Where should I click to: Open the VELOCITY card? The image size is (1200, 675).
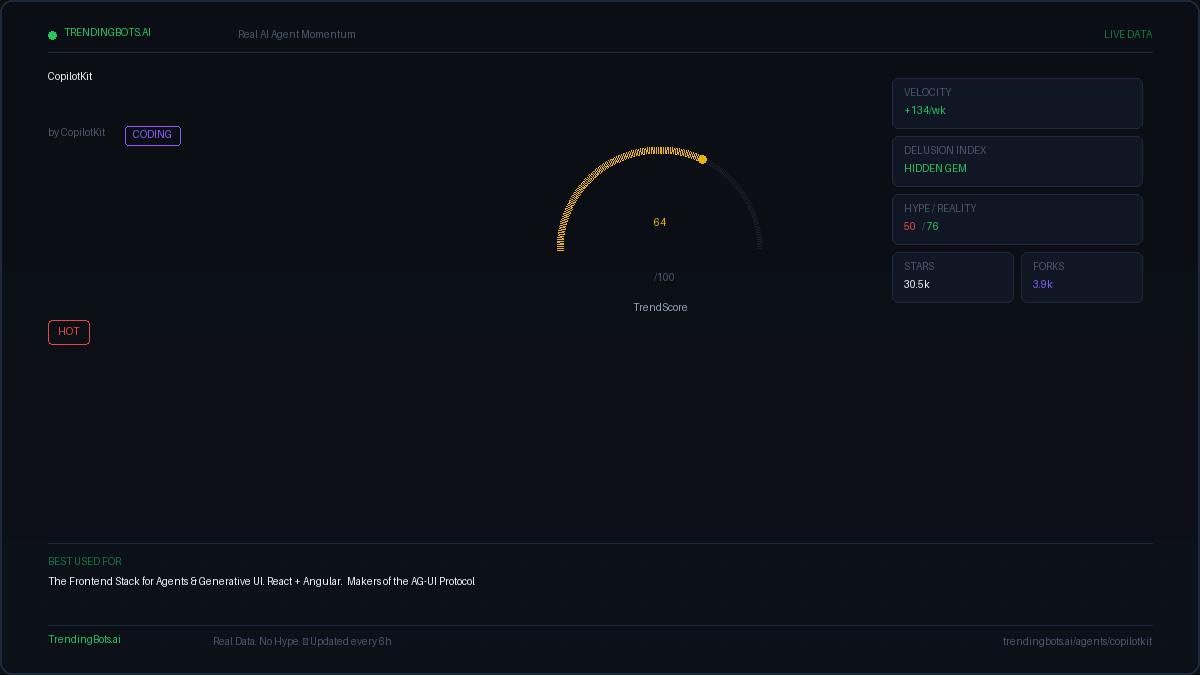1017,103
